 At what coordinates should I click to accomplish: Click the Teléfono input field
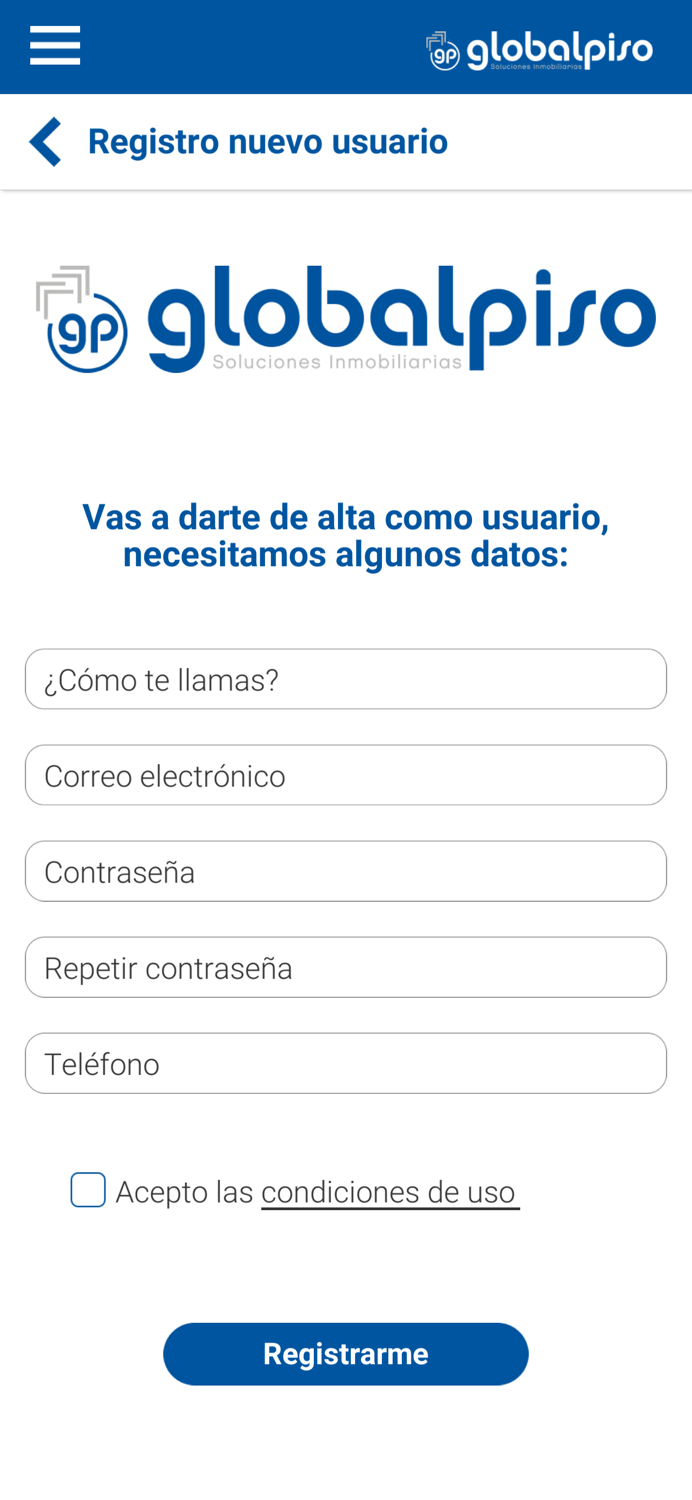point(346,1062)
